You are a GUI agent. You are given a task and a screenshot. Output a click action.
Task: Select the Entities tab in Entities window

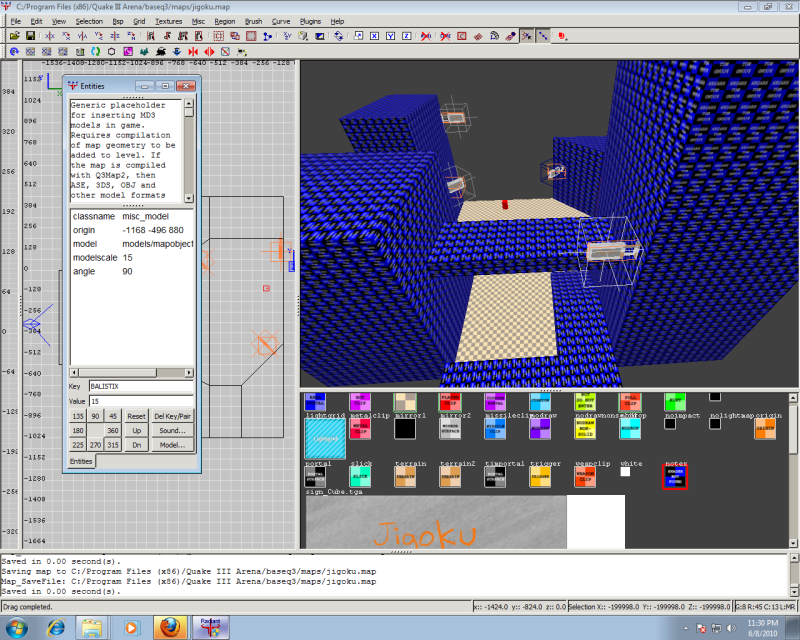[x=81, y=461]
